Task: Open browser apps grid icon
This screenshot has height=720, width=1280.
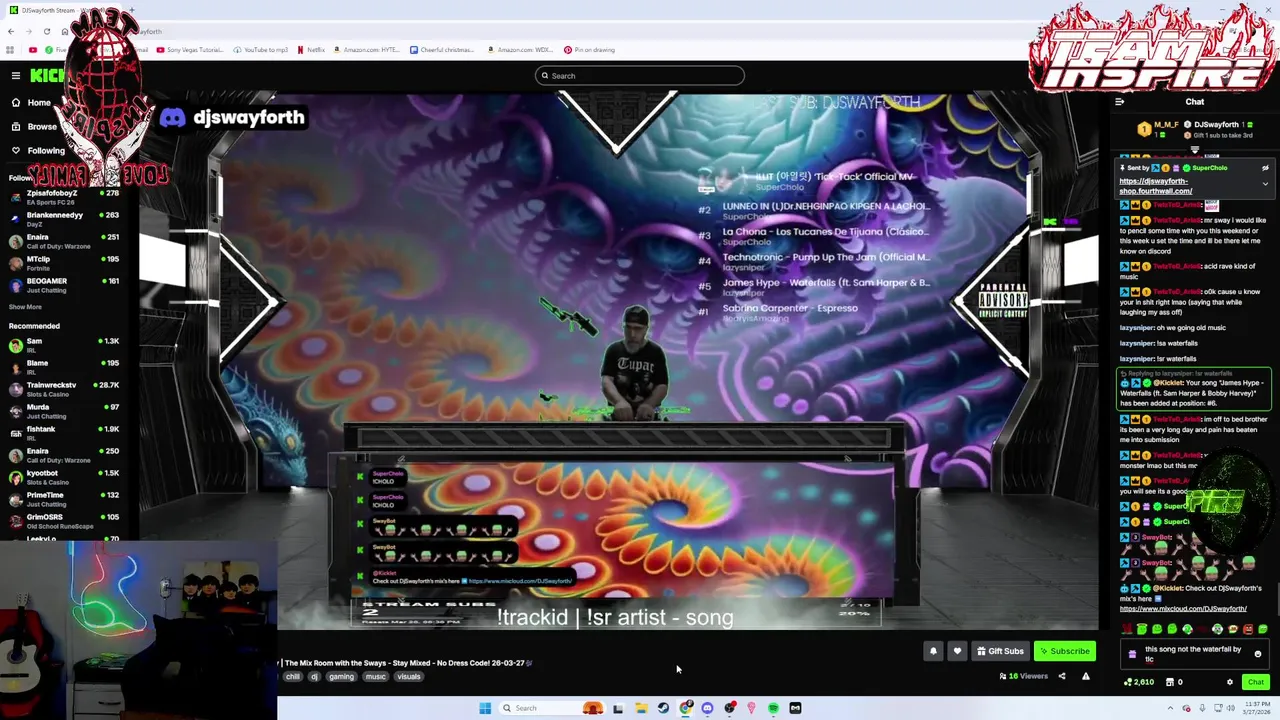Action: coord(10,50)
